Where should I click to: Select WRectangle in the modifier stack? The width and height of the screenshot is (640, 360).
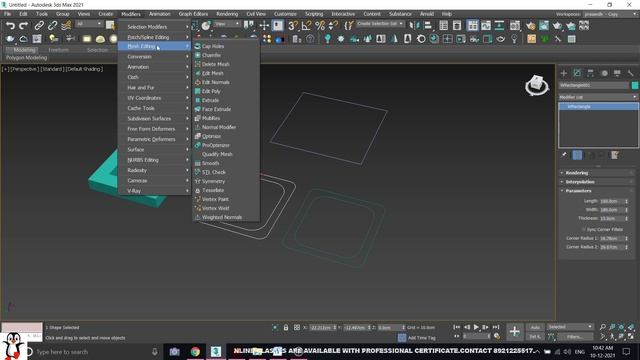tap(598, 107)
